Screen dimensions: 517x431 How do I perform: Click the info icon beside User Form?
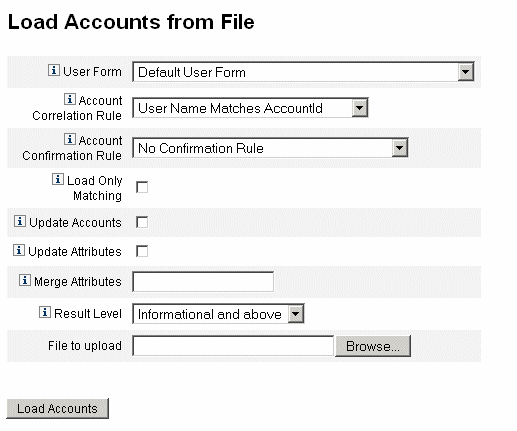tap(54, 70)
